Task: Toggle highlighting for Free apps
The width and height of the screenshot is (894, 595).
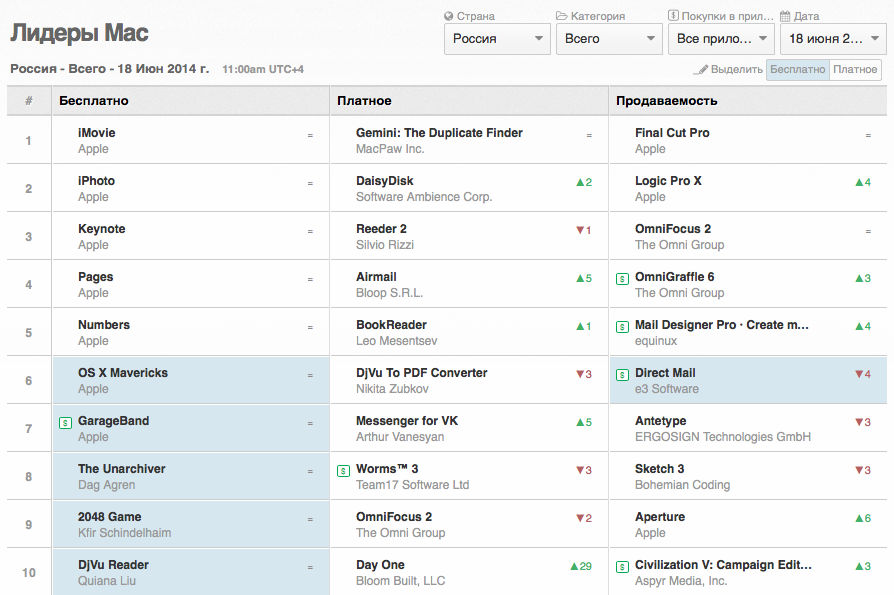Action: 797,69
